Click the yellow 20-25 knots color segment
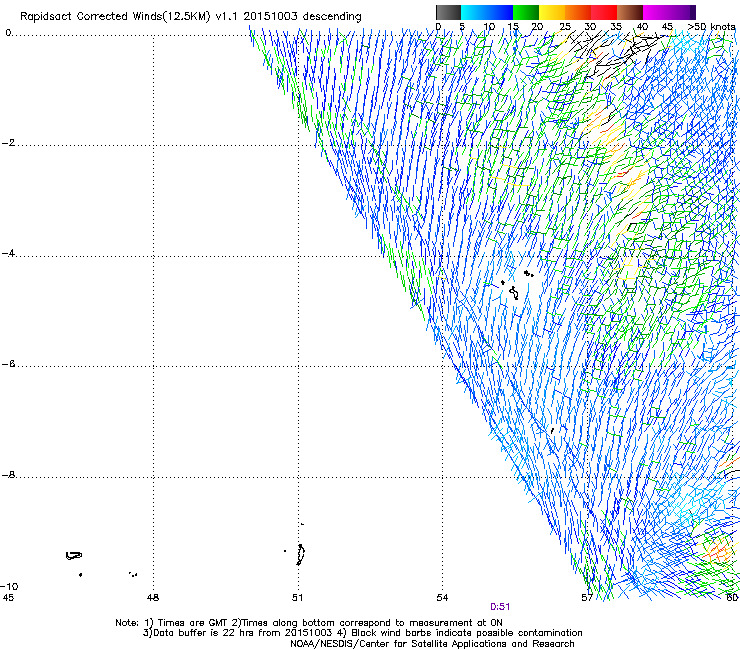 552,12
